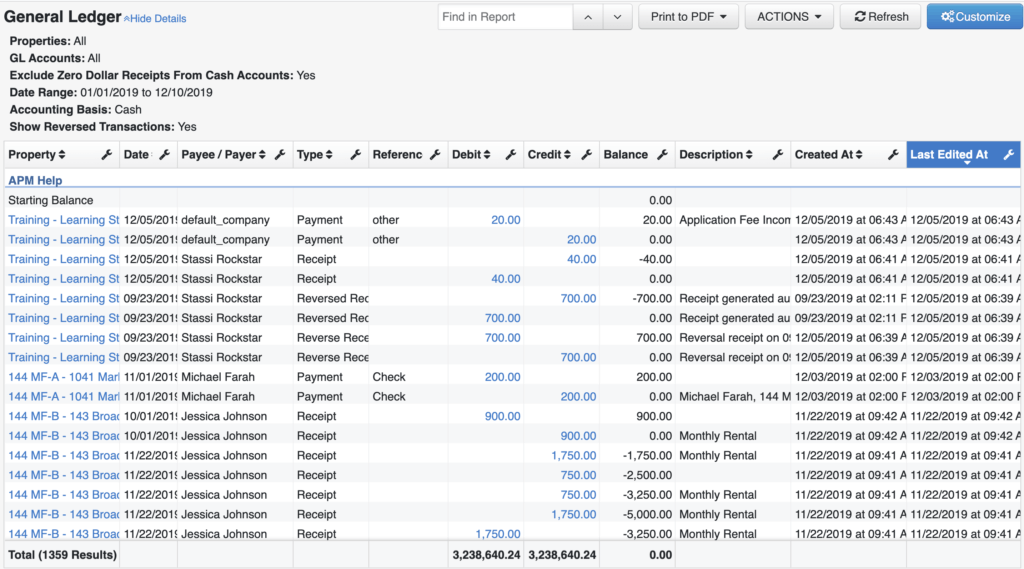Viewport: 1024px width, 569px height.
Task: Click the 1,750.00 debit for Jessica Johnson
Action: coord(498,534)
